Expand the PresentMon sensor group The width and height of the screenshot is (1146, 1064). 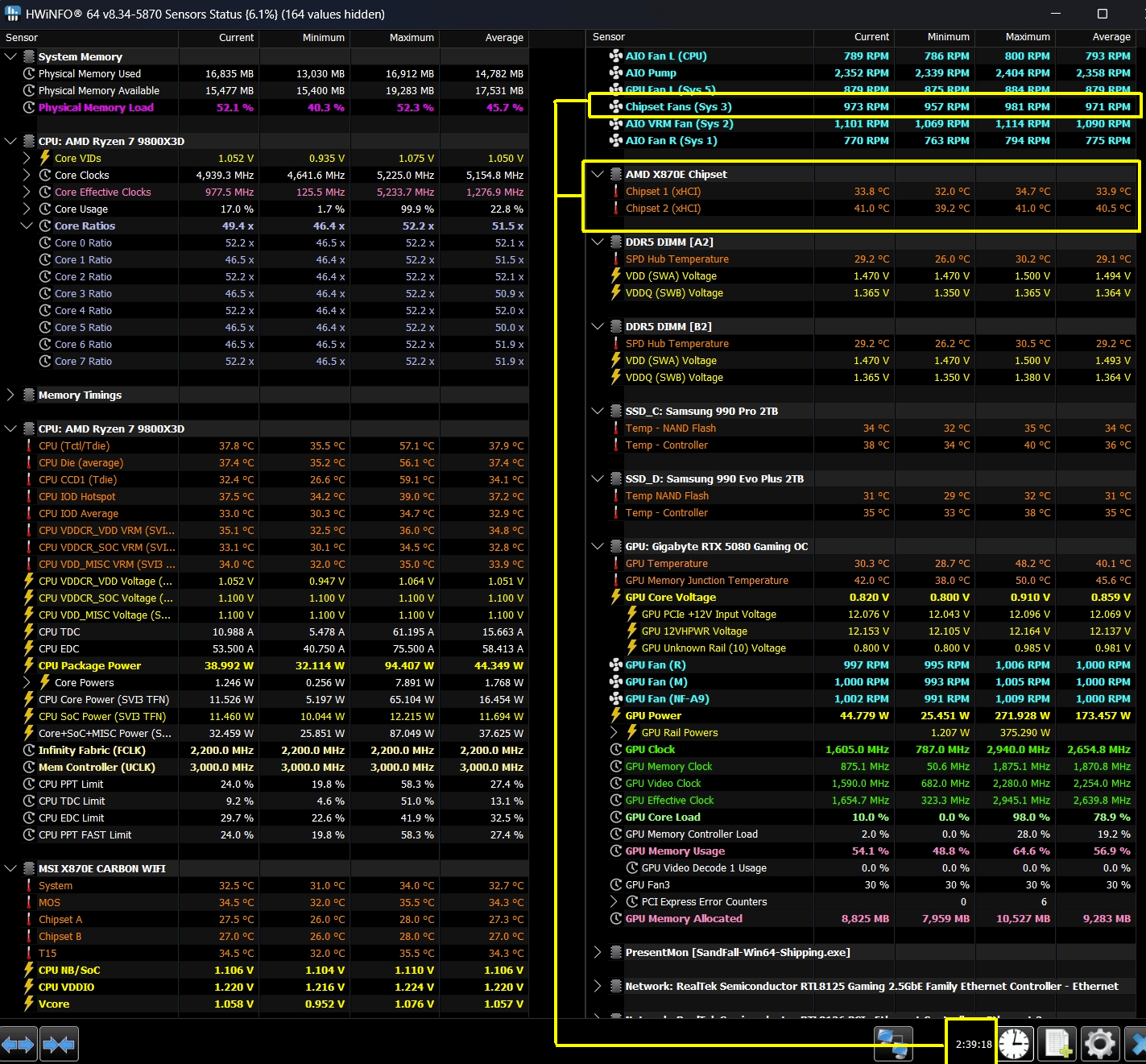[x=597, y=952]
